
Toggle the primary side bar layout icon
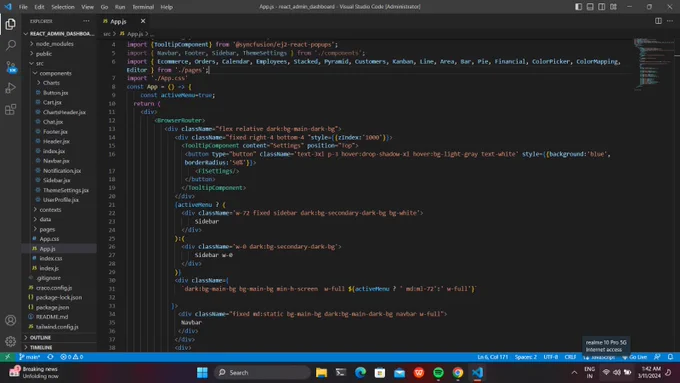pyautogui.click(x=579, y=7)
